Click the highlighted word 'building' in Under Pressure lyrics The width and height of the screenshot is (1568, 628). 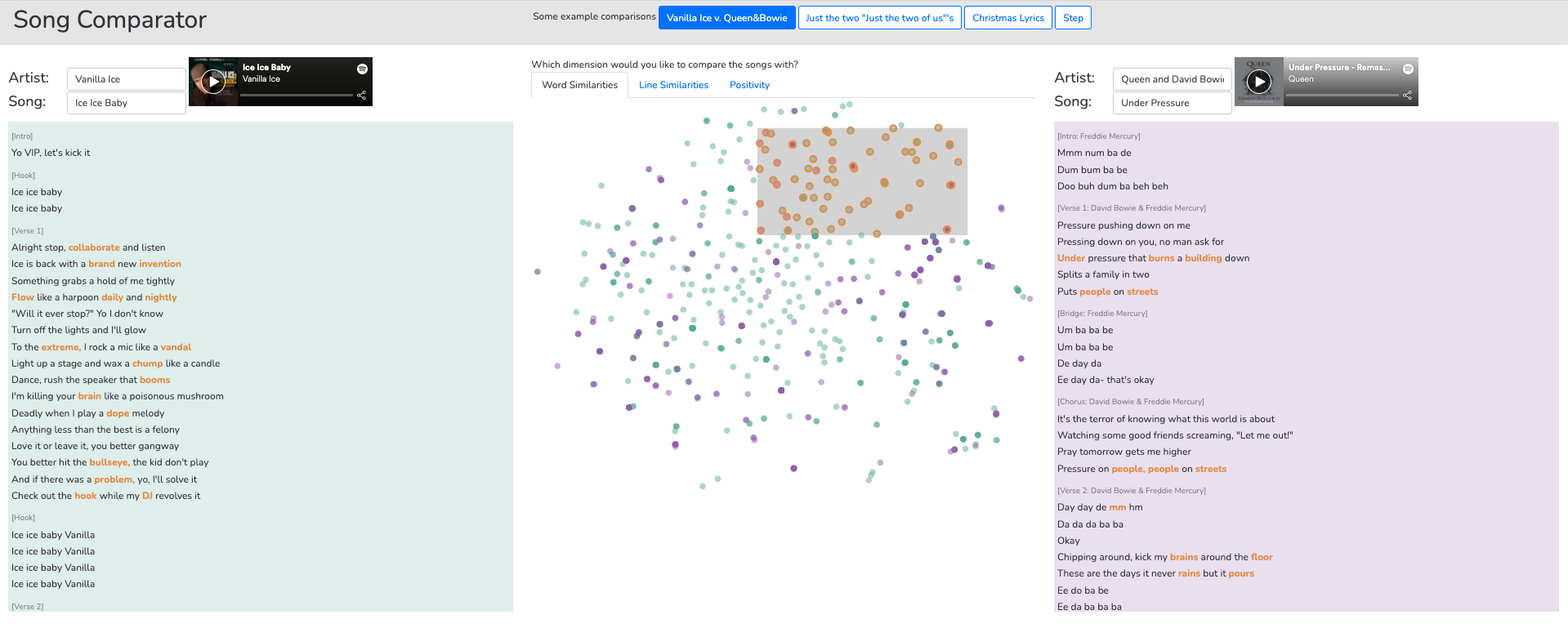point(1204,258)
